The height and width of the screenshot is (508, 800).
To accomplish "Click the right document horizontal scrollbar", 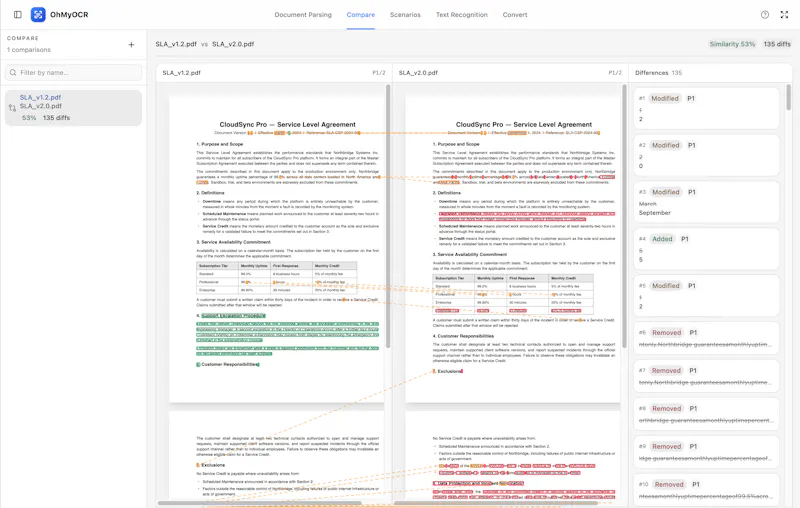I will tap(495, 503).
